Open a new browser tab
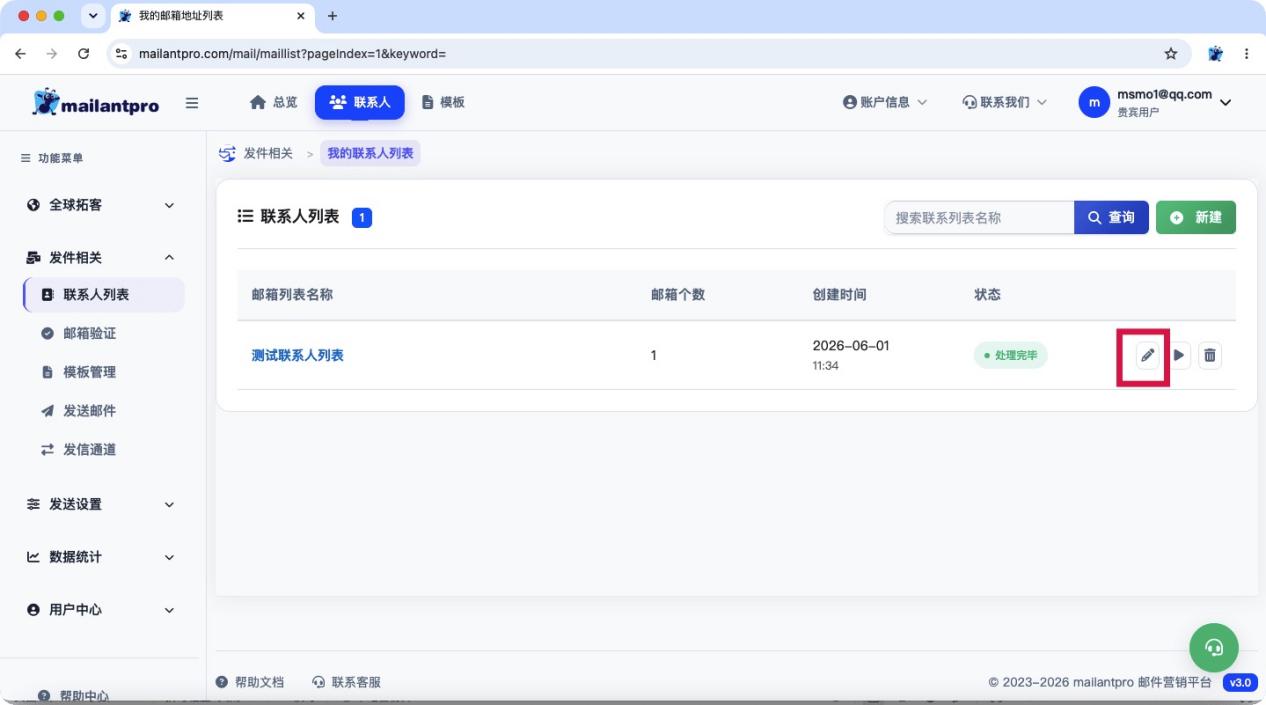This screenshot has height=705, width=1266. pos(333,16)
